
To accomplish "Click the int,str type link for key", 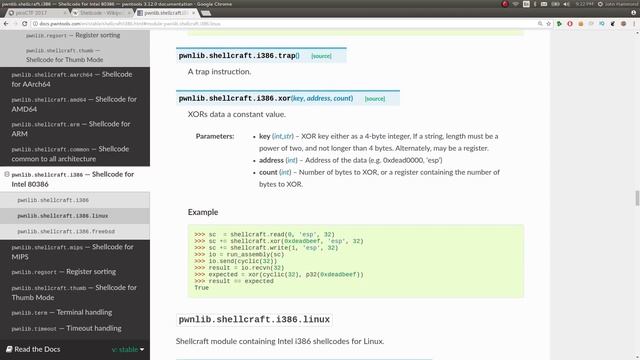I will [282, 136].
